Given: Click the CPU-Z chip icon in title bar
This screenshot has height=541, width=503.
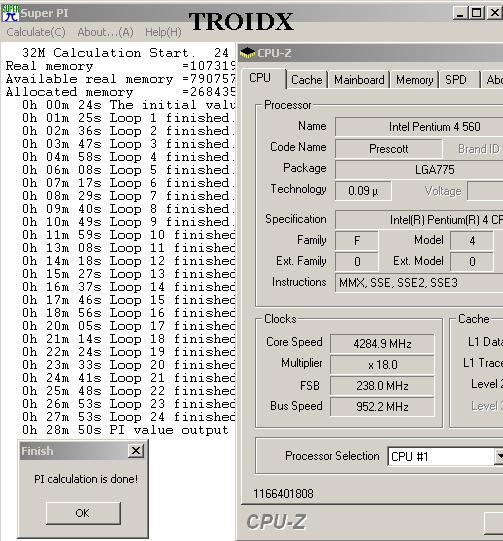Looking at the screenshot, I should click(247, 53).
